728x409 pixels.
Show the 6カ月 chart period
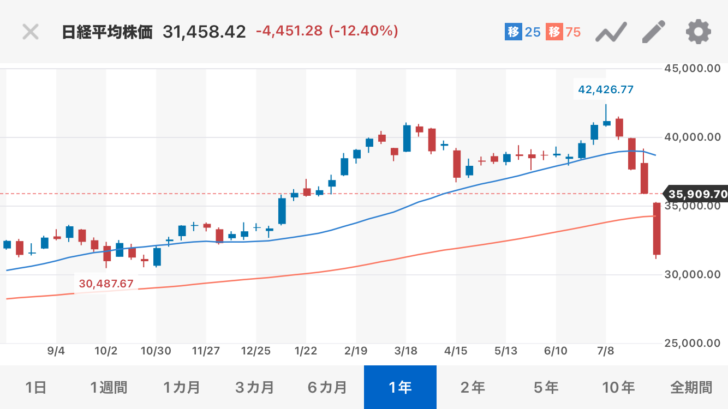(327, 387)
